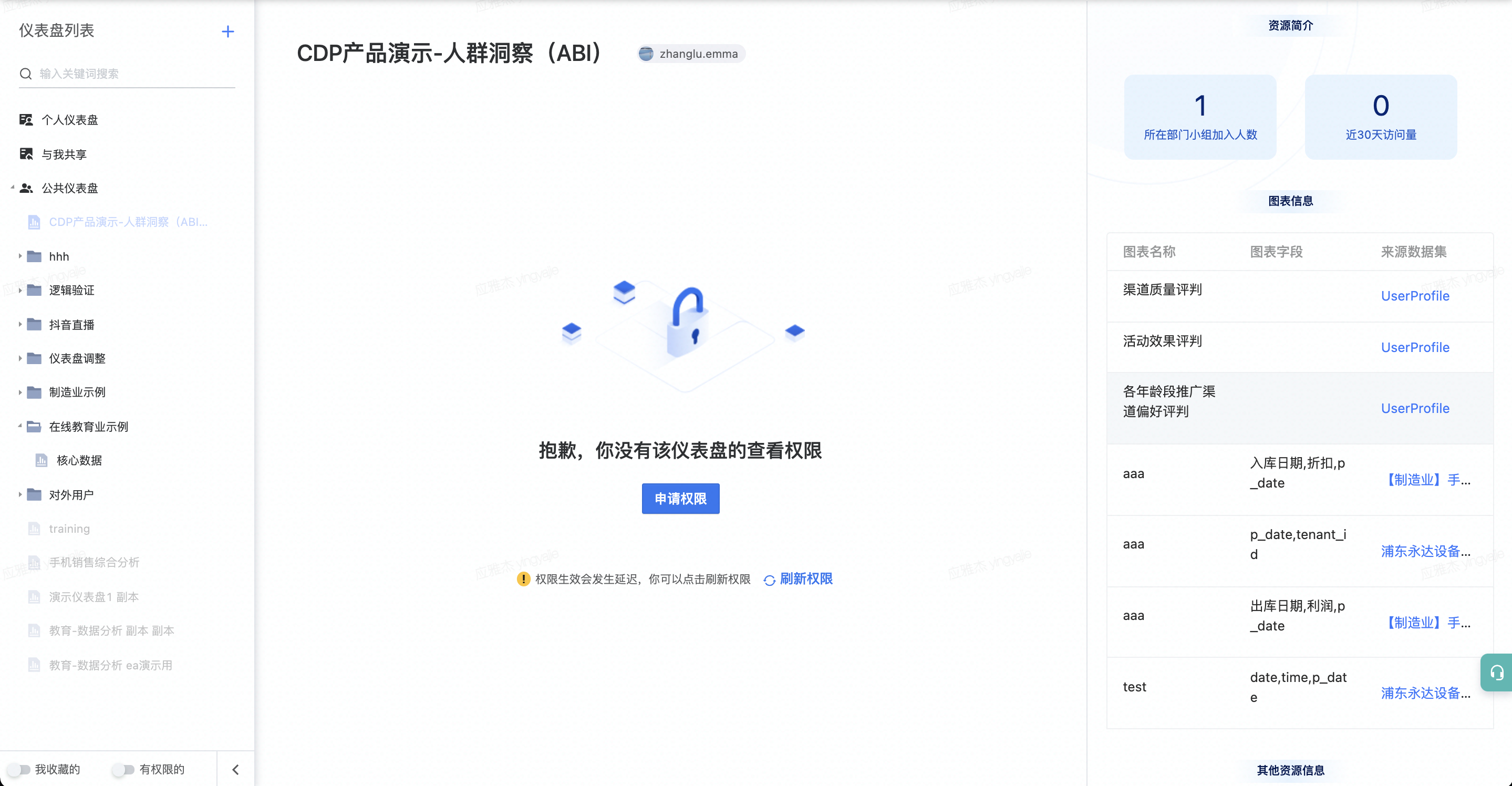Click the 申请权限 button
This screenshot has width=1512, height=786.
pos(680,499)
